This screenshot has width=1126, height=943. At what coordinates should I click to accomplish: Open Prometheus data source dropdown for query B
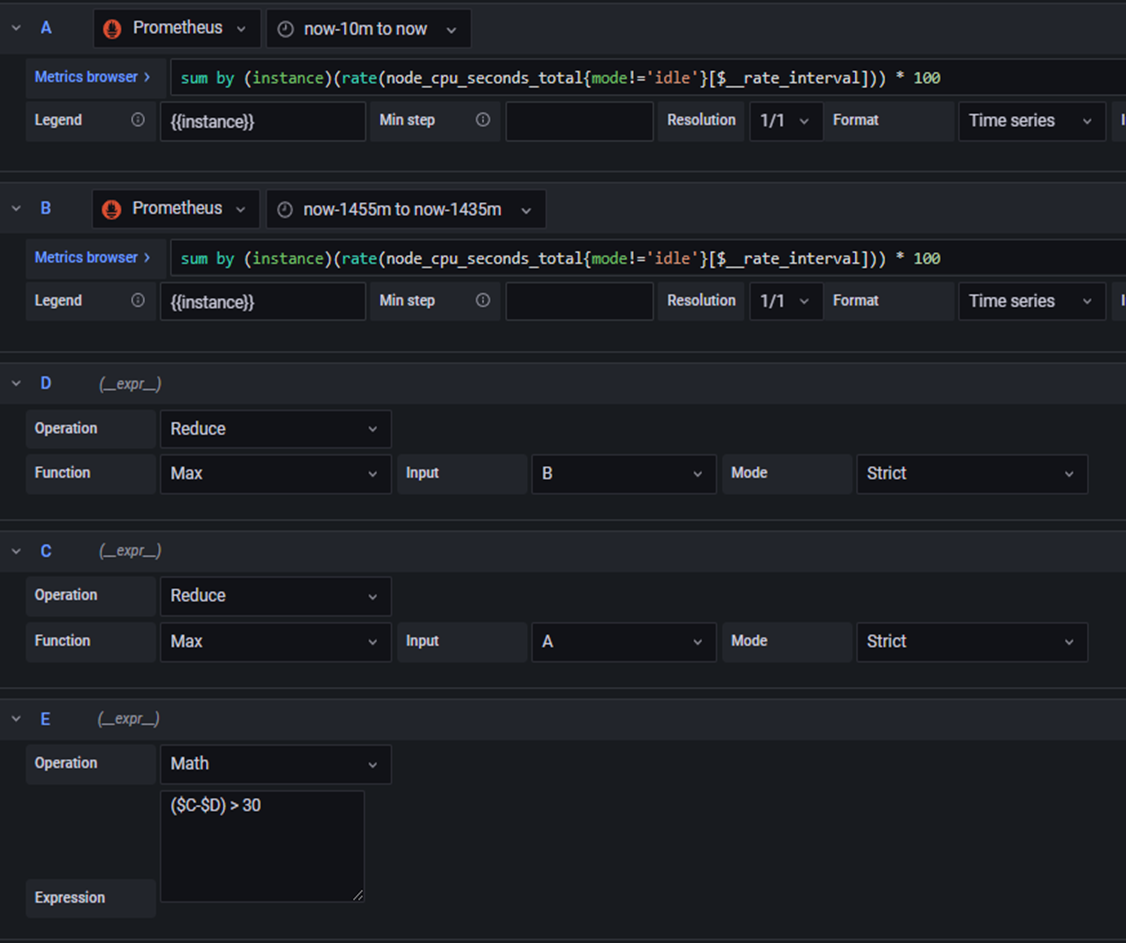click(176, 209)
